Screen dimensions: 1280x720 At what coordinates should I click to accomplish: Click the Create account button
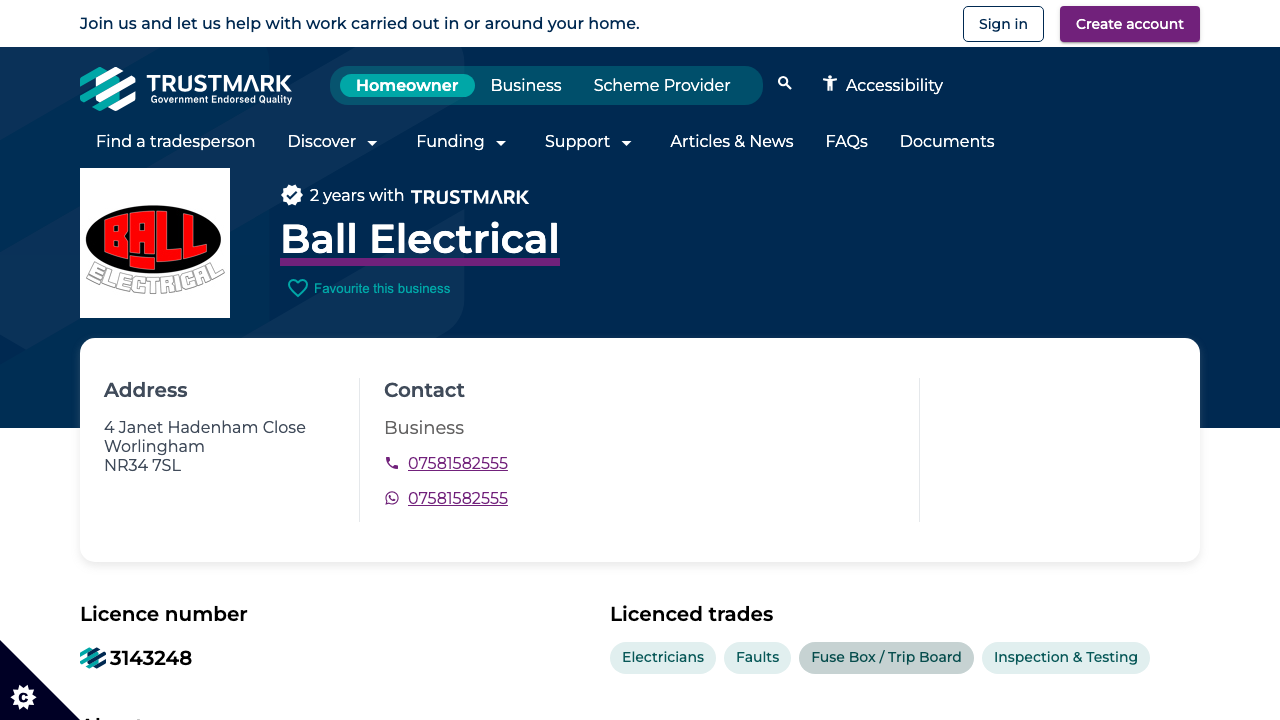1130,23
